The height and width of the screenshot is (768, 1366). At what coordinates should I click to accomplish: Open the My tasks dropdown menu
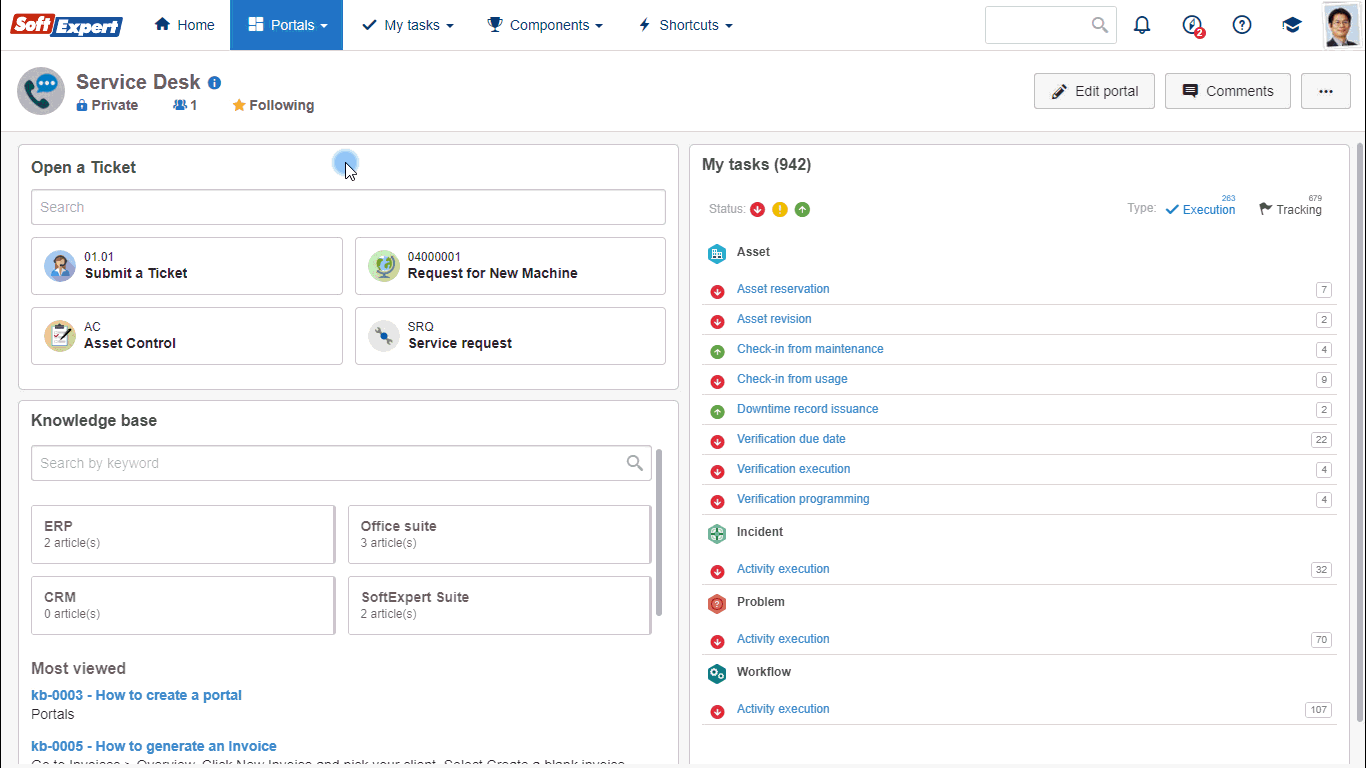(408, 25)
